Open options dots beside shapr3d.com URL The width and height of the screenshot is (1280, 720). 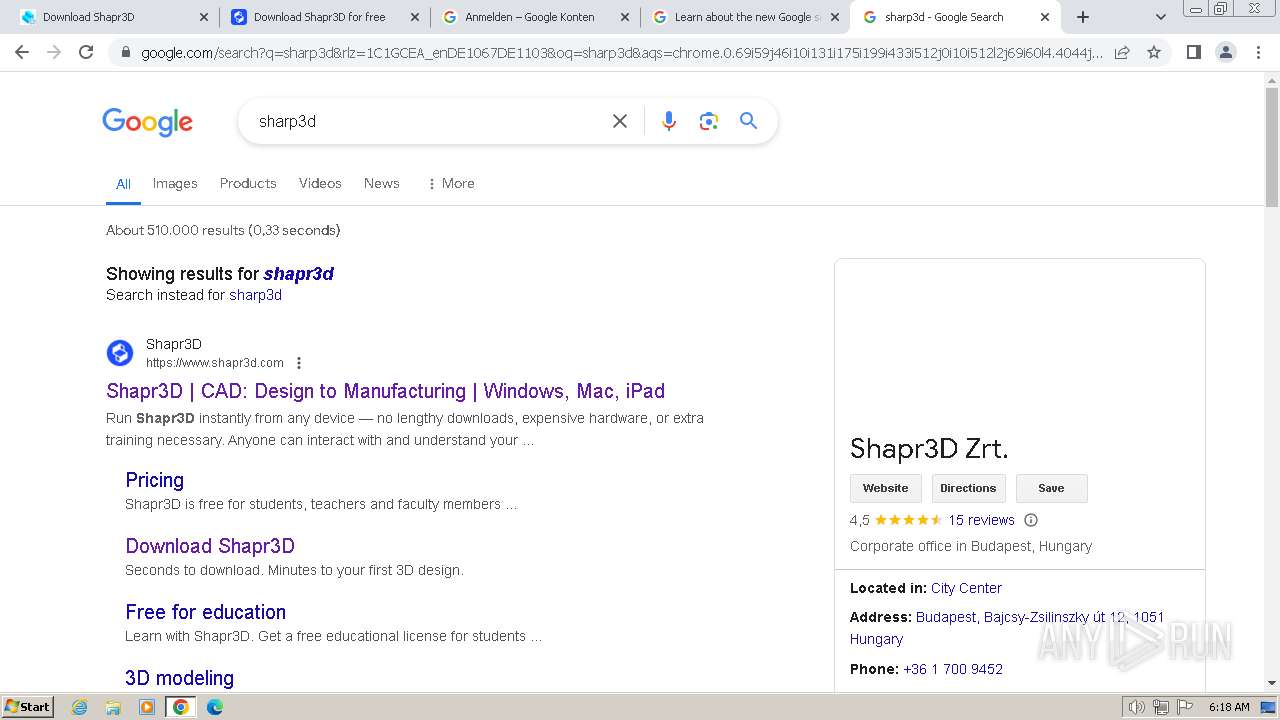pyautogui.click(x=298, y=363)
